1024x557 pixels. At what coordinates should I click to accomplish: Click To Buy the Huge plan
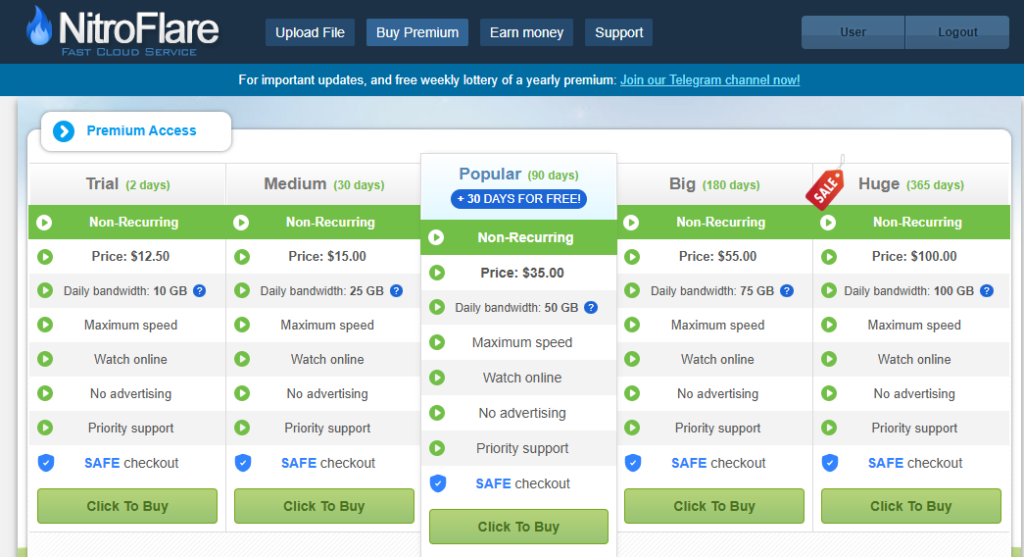coord(911,506)
